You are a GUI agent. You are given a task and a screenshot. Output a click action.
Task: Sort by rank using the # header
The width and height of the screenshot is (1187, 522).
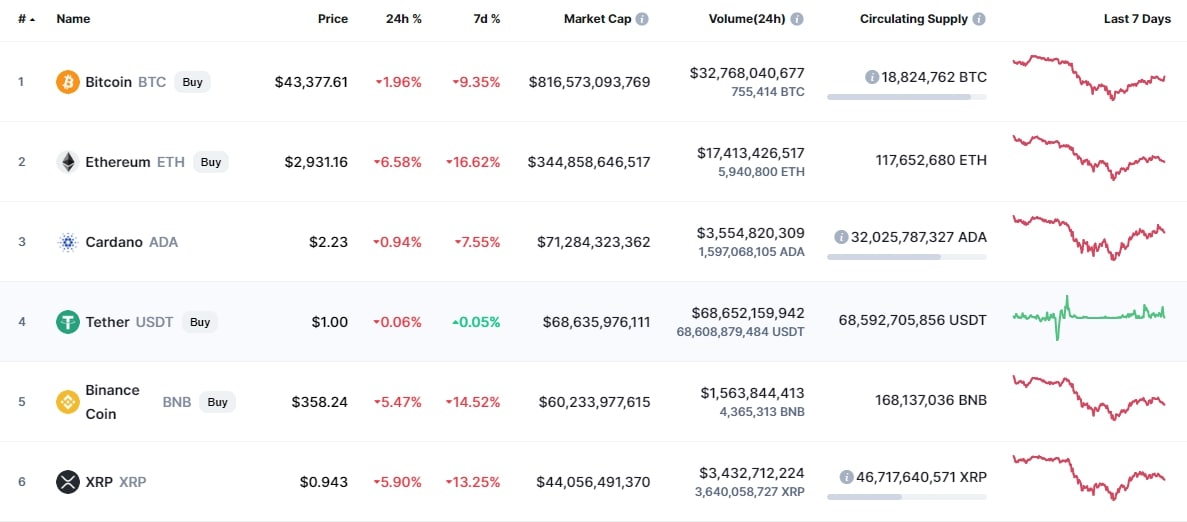tap(26, 19)
